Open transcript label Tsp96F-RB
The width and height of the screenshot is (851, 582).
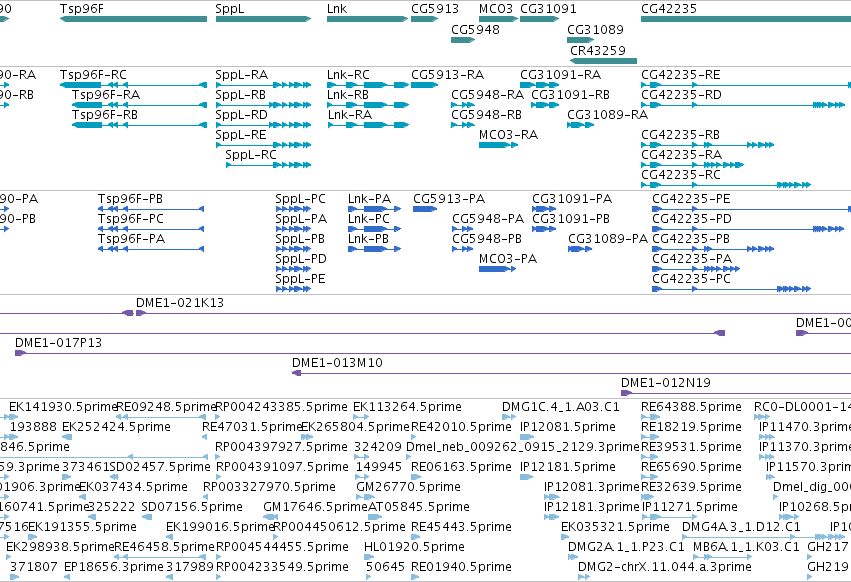tap(105, 115)
